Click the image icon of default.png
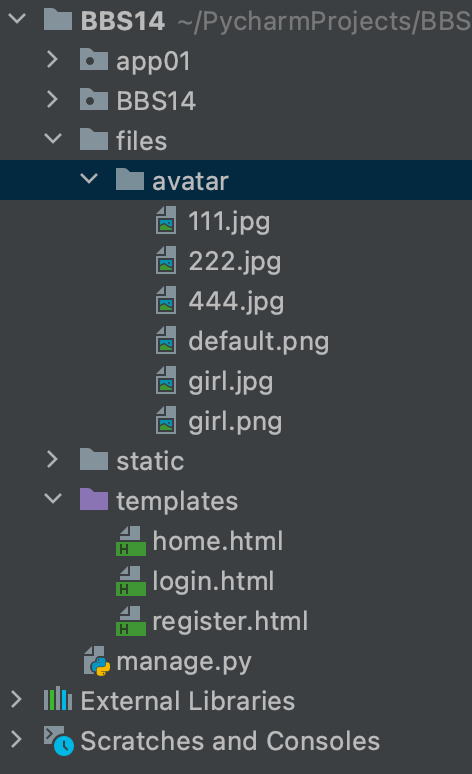 point(166,340)
